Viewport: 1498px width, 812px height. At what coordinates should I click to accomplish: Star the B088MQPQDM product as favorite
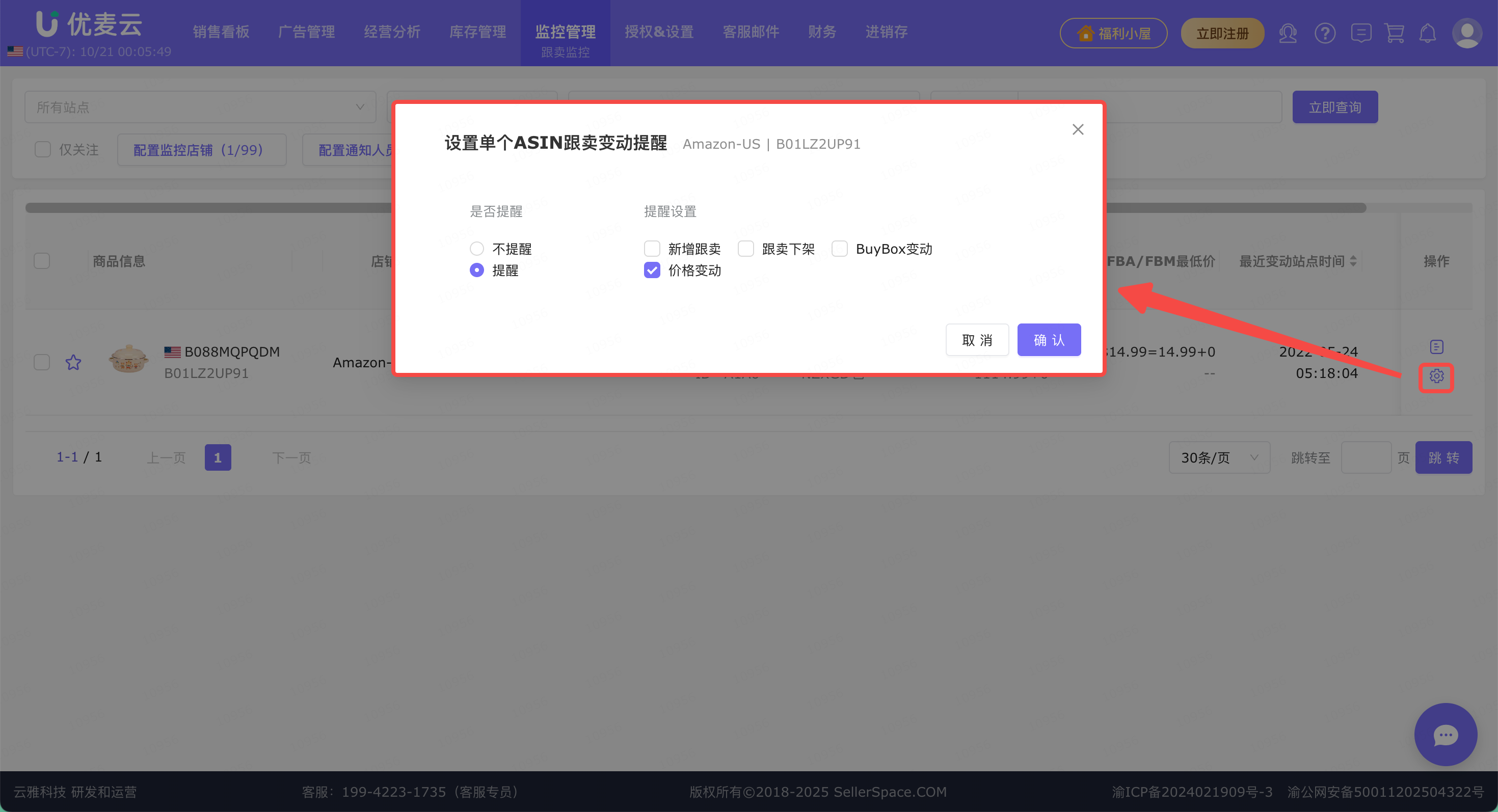(x=73, y=363)
